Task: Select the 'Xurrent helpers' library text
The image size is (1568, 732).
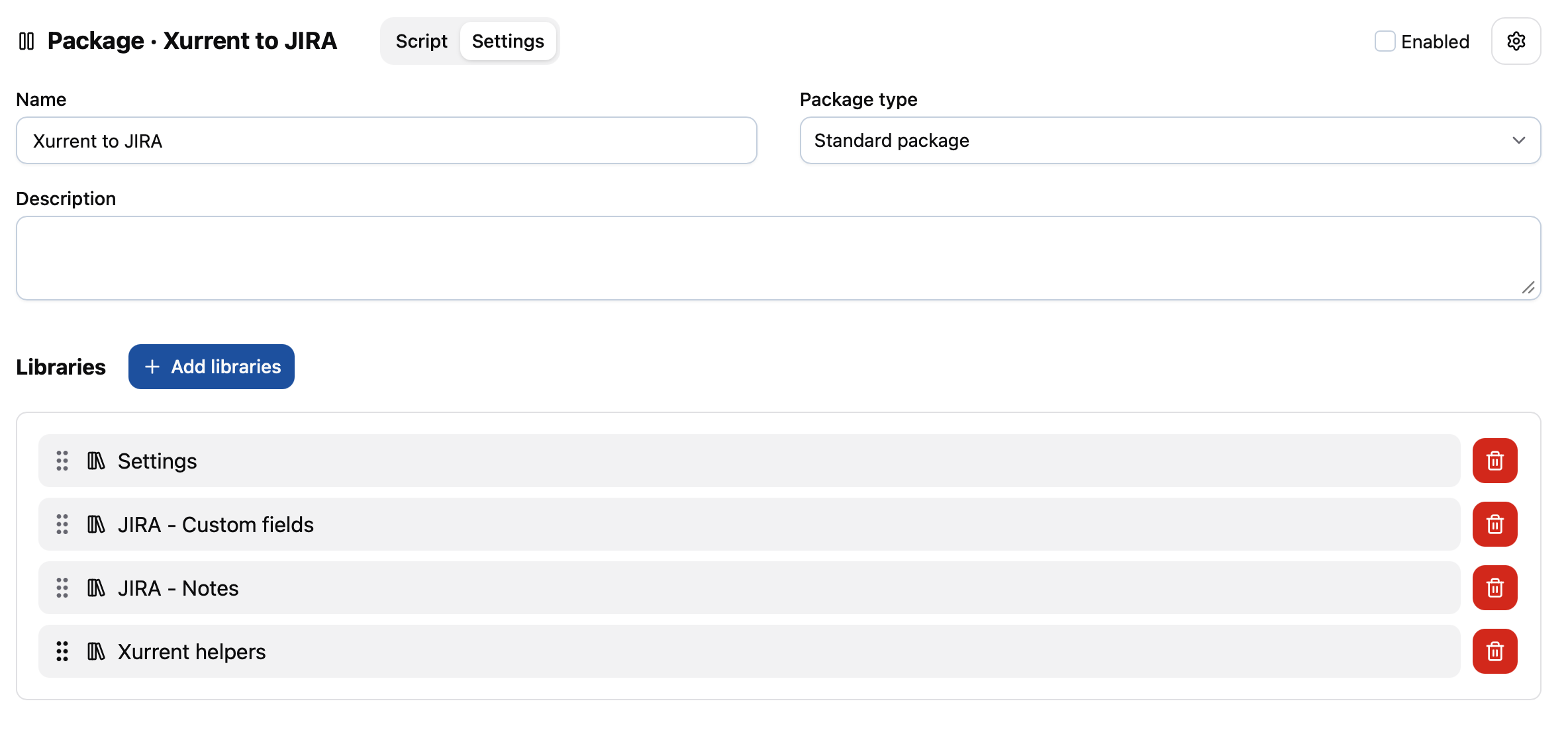Action: pos(191,651)
